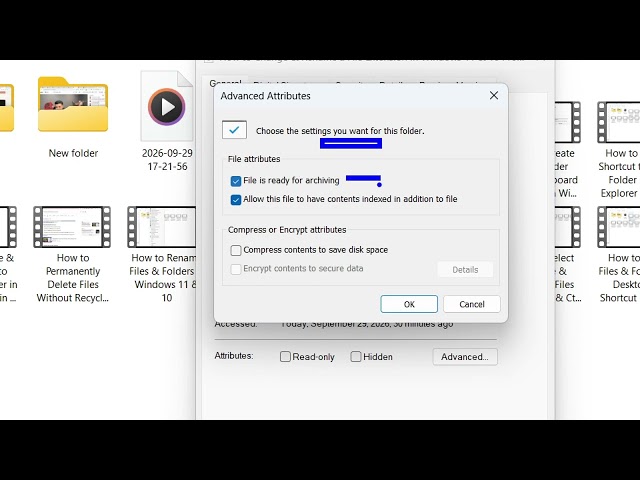Viewport: 640px width, 480px height.
Task: Select the New folder icon
Action: (x=73, y=104)
